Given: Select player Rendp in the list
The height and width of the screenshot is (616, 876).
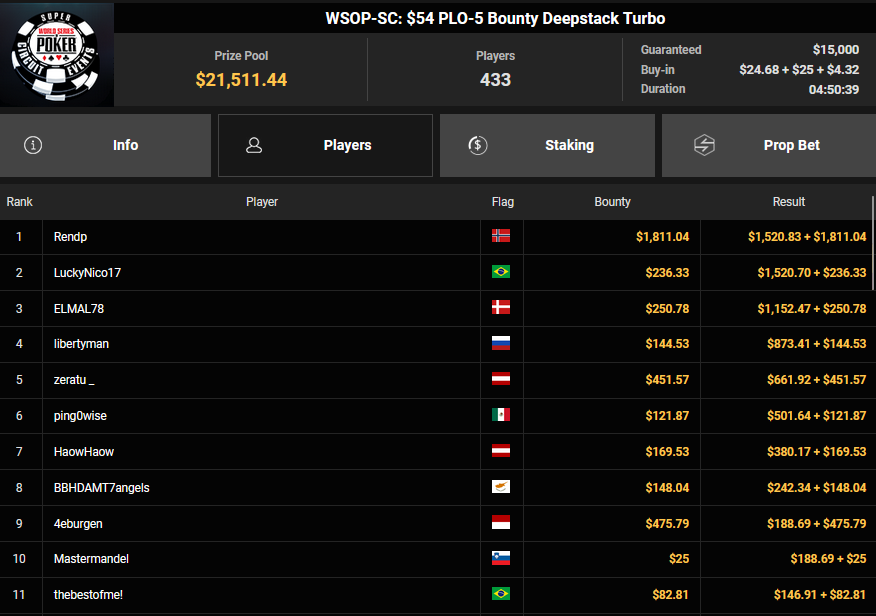Looking at the screenshot, I should 71,237.
